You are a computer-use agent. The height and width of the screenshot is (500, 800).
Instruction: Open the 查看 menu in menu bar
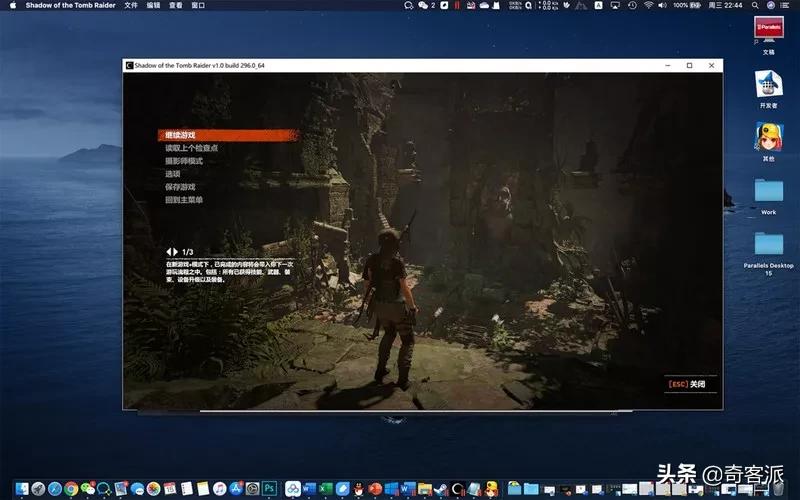point(176,5)
